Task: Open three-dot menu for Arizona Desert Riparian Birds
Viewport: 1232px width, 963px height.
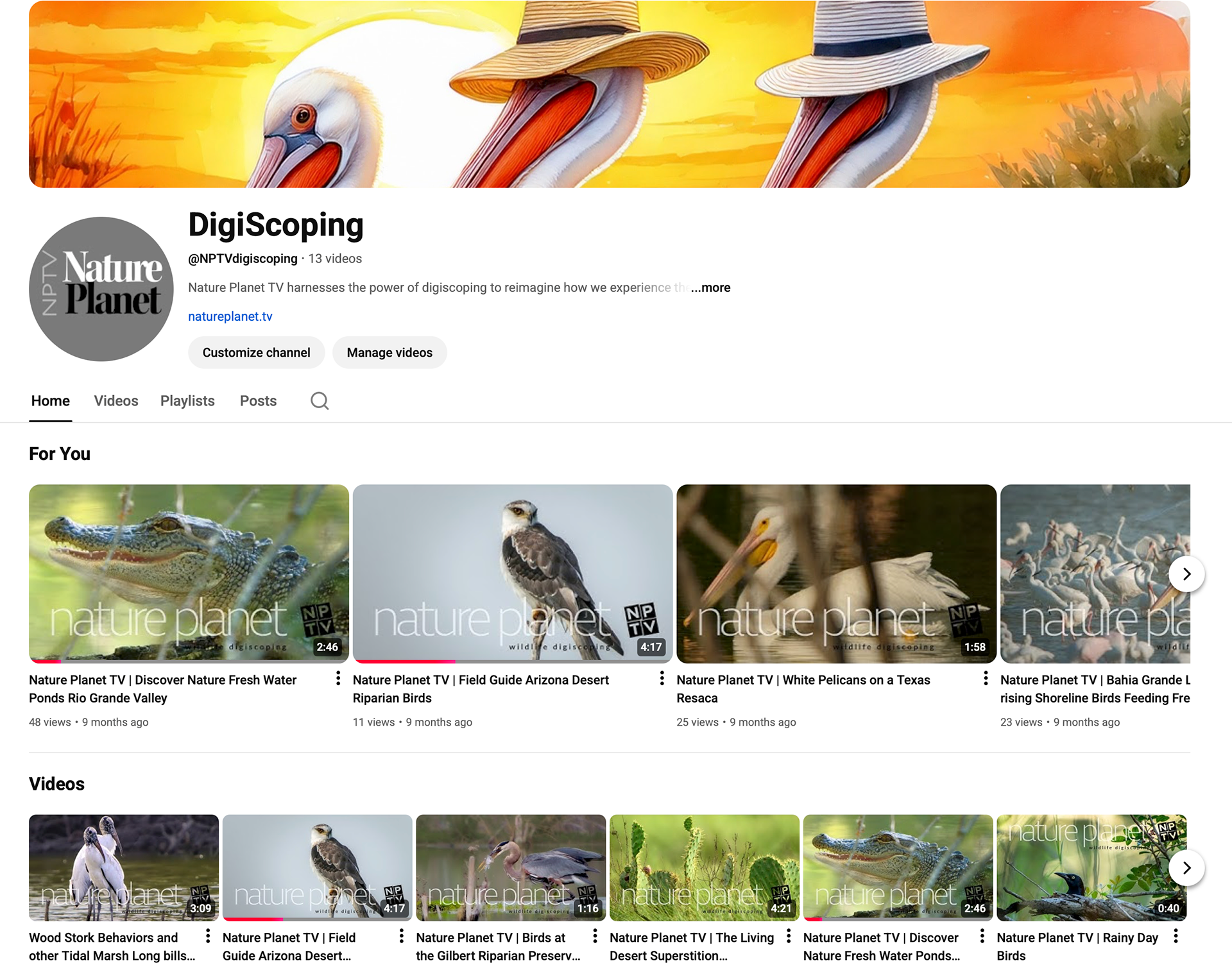Action: click(x=662, y=679)
